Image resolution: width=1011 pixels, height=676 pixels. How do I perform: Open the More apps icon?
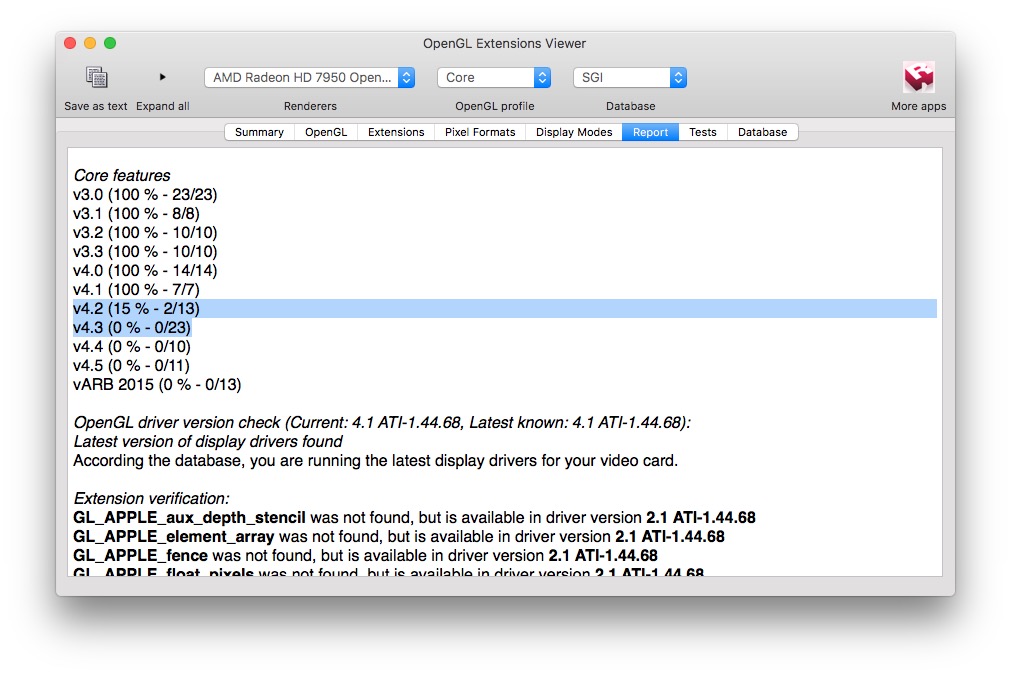(x=919, y=77)
